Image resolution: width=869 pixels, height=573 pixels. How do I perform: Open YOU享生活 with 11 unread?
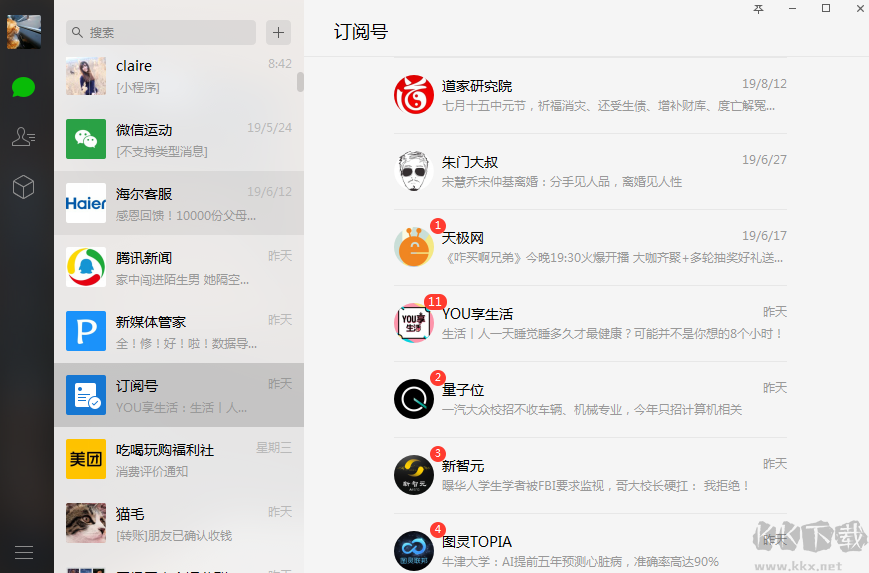click(590, 323)
